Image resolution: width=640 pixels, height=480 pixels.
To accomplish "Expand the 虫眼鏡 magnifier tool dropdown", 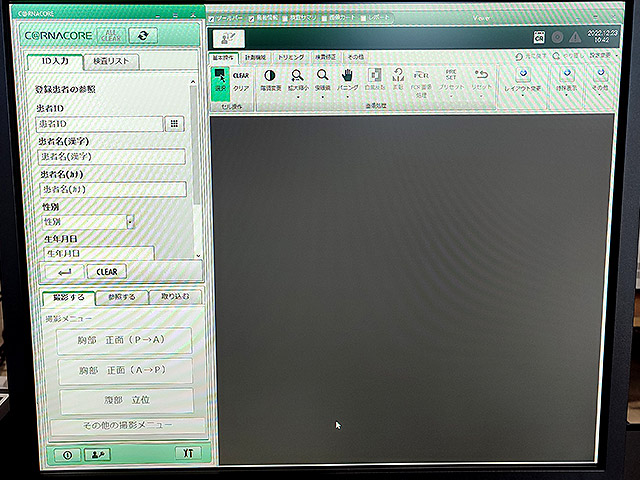I will 322,97.
